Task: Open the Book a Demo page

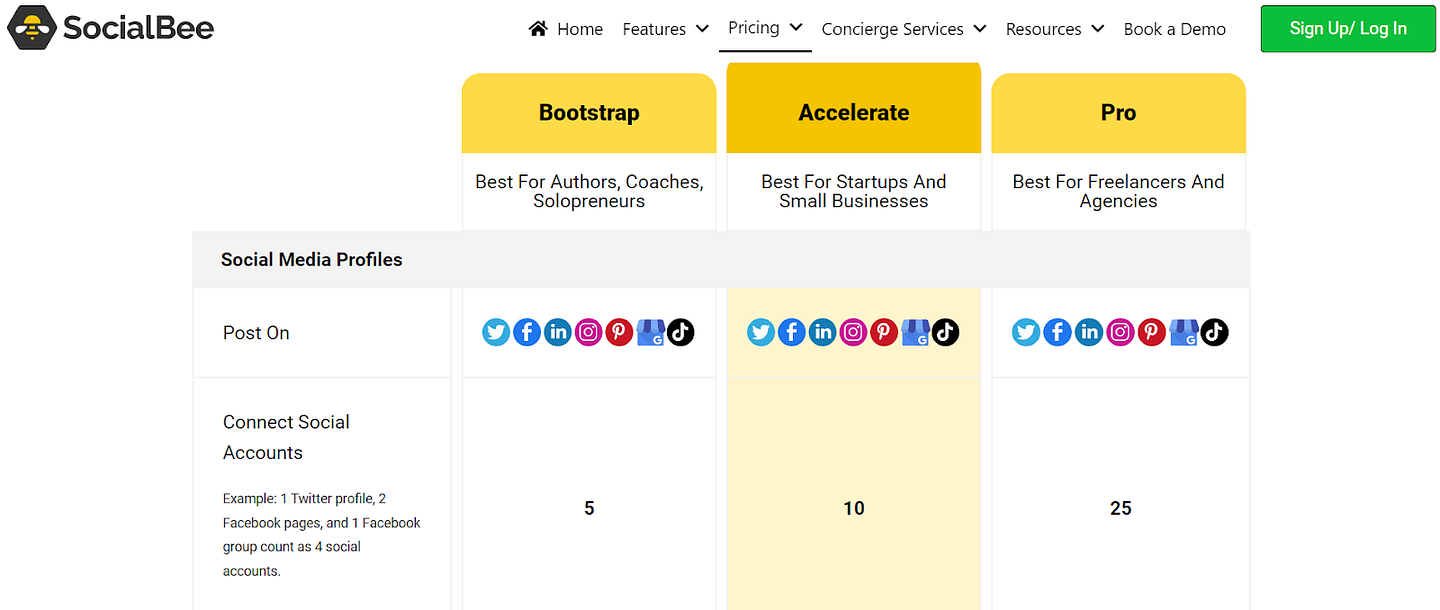Action: coord(1174,29)
